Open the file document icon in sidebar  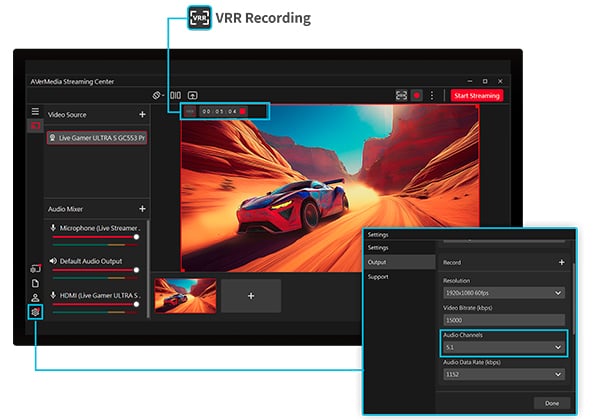tap(35, 283)
